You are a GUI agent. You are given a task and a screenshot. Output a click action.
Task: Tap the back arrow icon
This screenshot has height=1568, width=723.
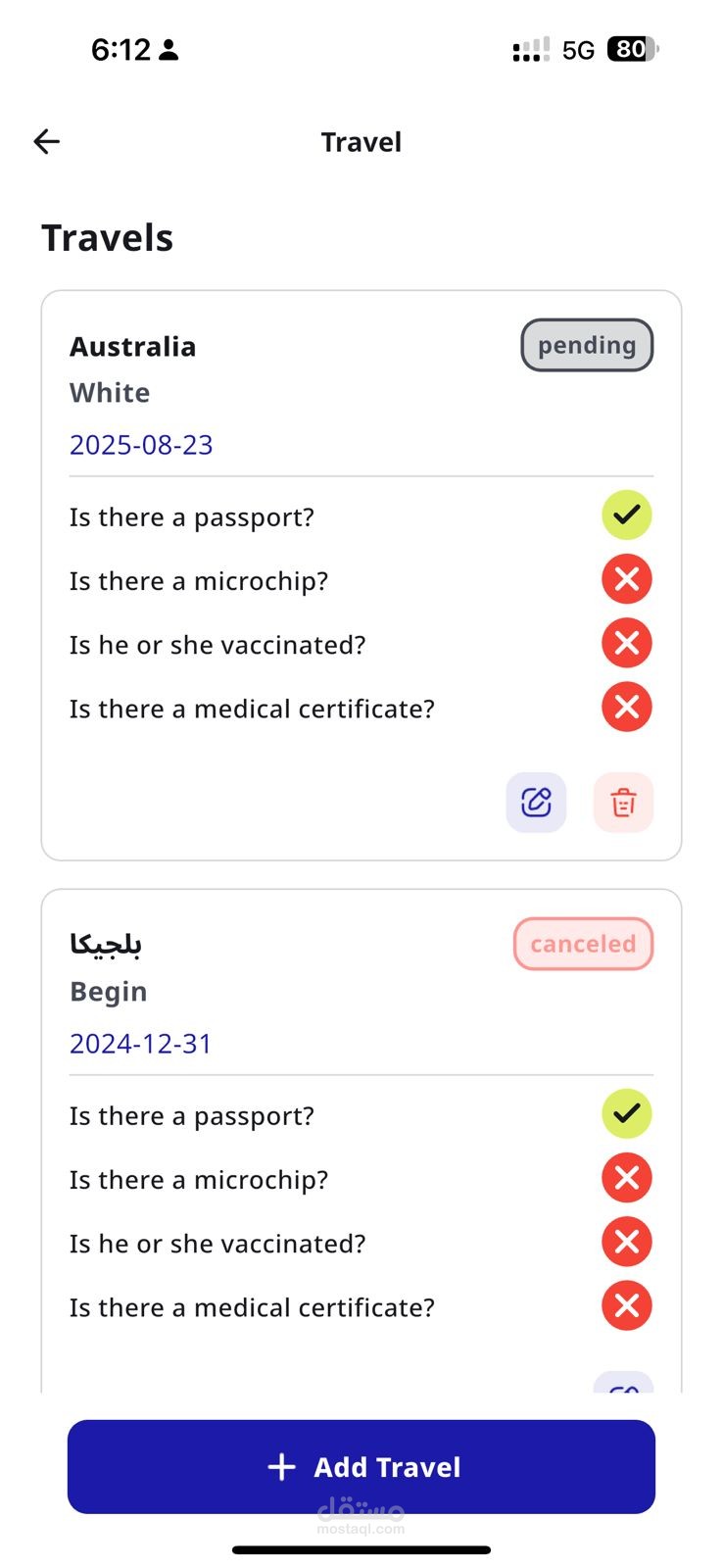[47, 142]
